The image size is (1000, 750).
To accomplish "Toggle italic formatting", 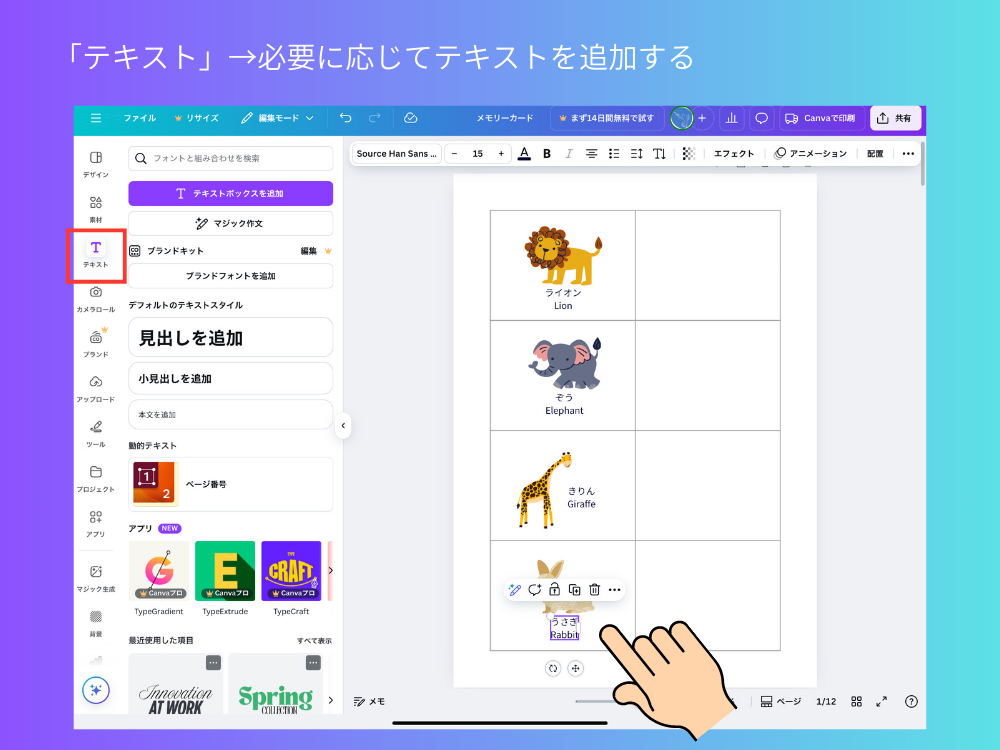I will point(568,153).
